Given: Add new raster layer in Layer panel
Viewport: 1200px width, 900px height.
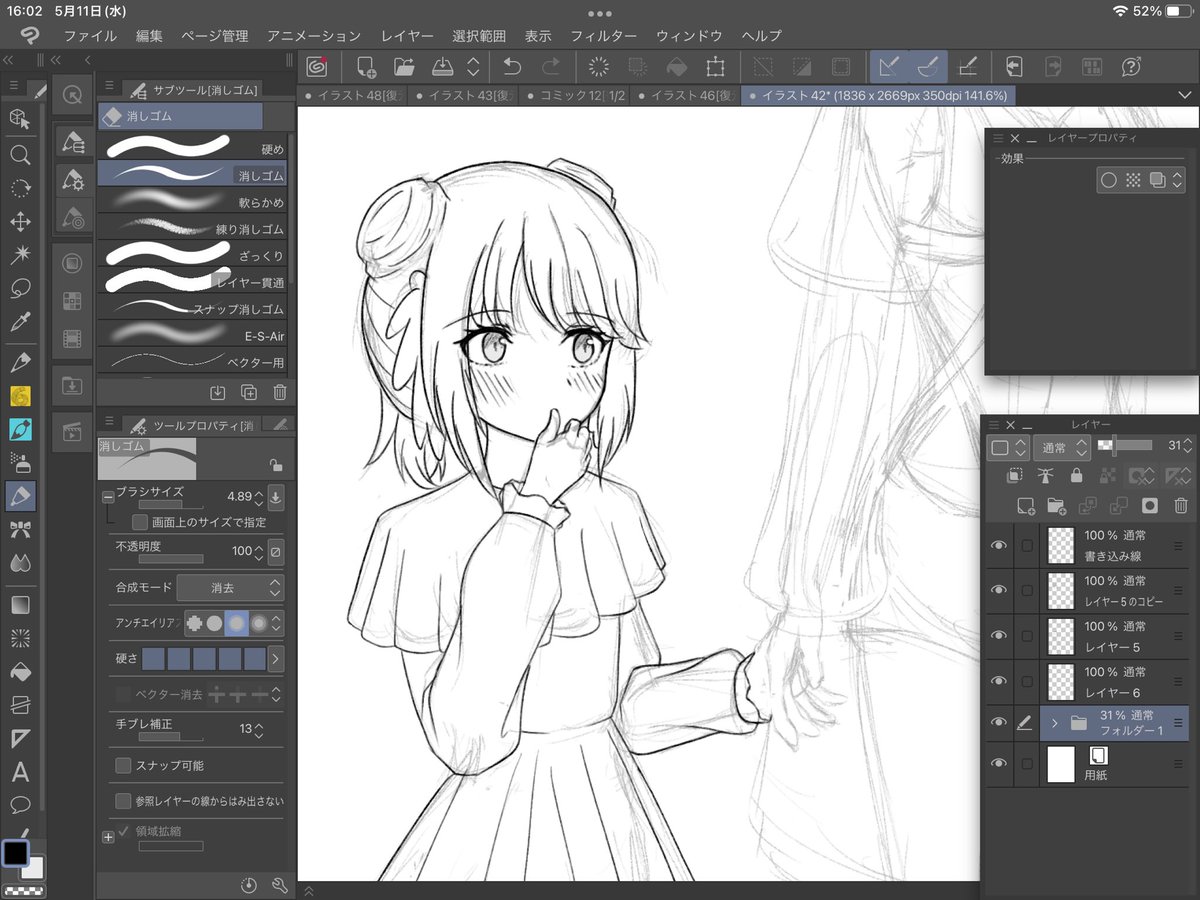Looking at the screenshot, I should pos(1025,506).
